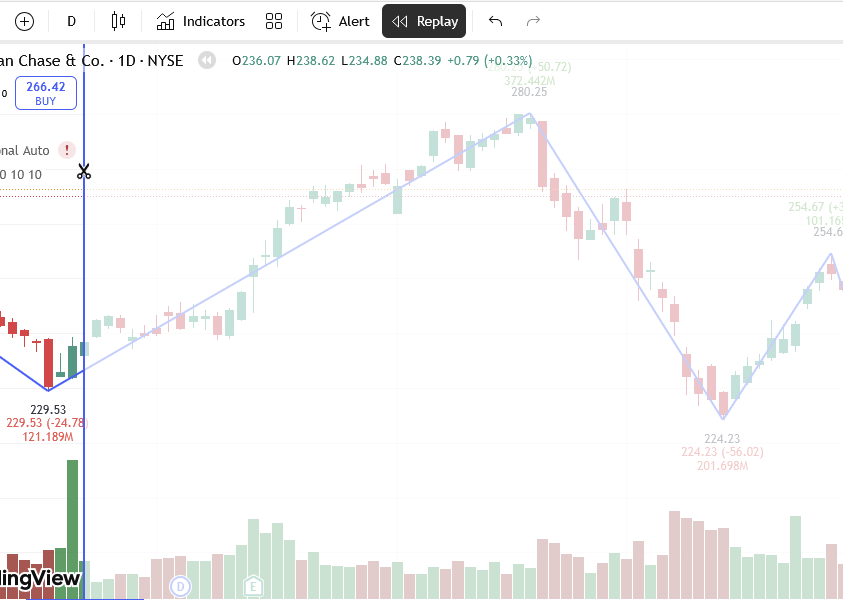Click the earnings E marker on the timeline
Image resolution: width=843 pixels, height=600 pixels.
tap(253, 587)
